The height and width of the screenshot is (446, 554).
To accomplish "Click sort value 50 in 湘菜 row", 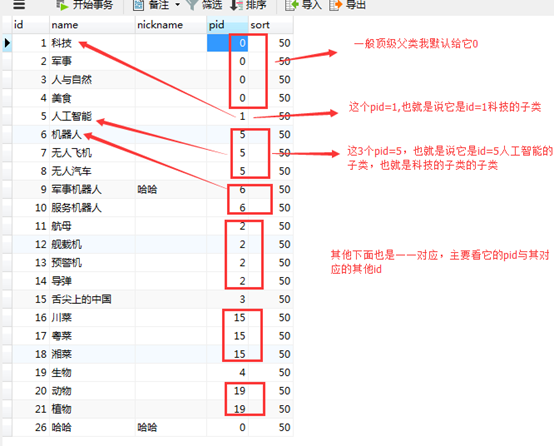I will click(x=284, y=354).
